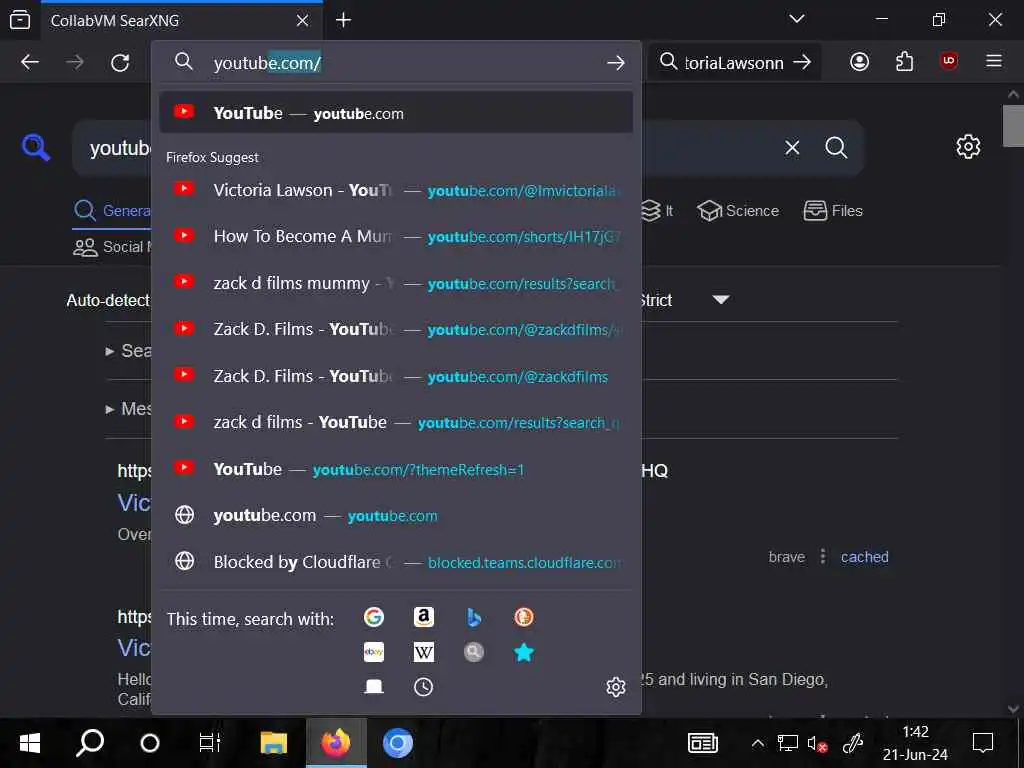The height and width of the screenshot is (768, 1024).
Task: Open Windows taskbar search
Action: point(90,743)
